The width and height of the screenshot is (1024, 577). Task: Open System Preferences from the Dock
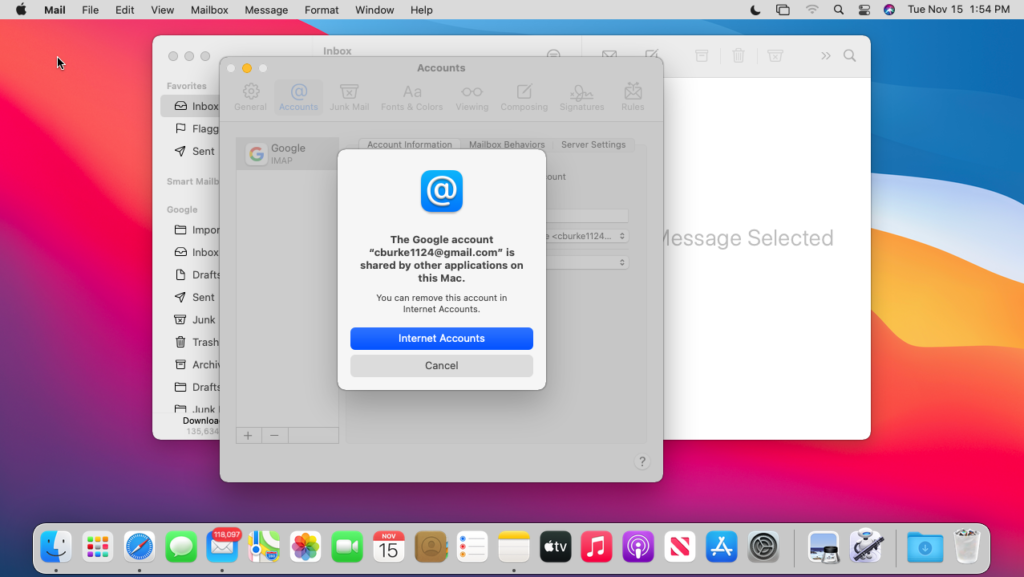click(x=763, y=547)
